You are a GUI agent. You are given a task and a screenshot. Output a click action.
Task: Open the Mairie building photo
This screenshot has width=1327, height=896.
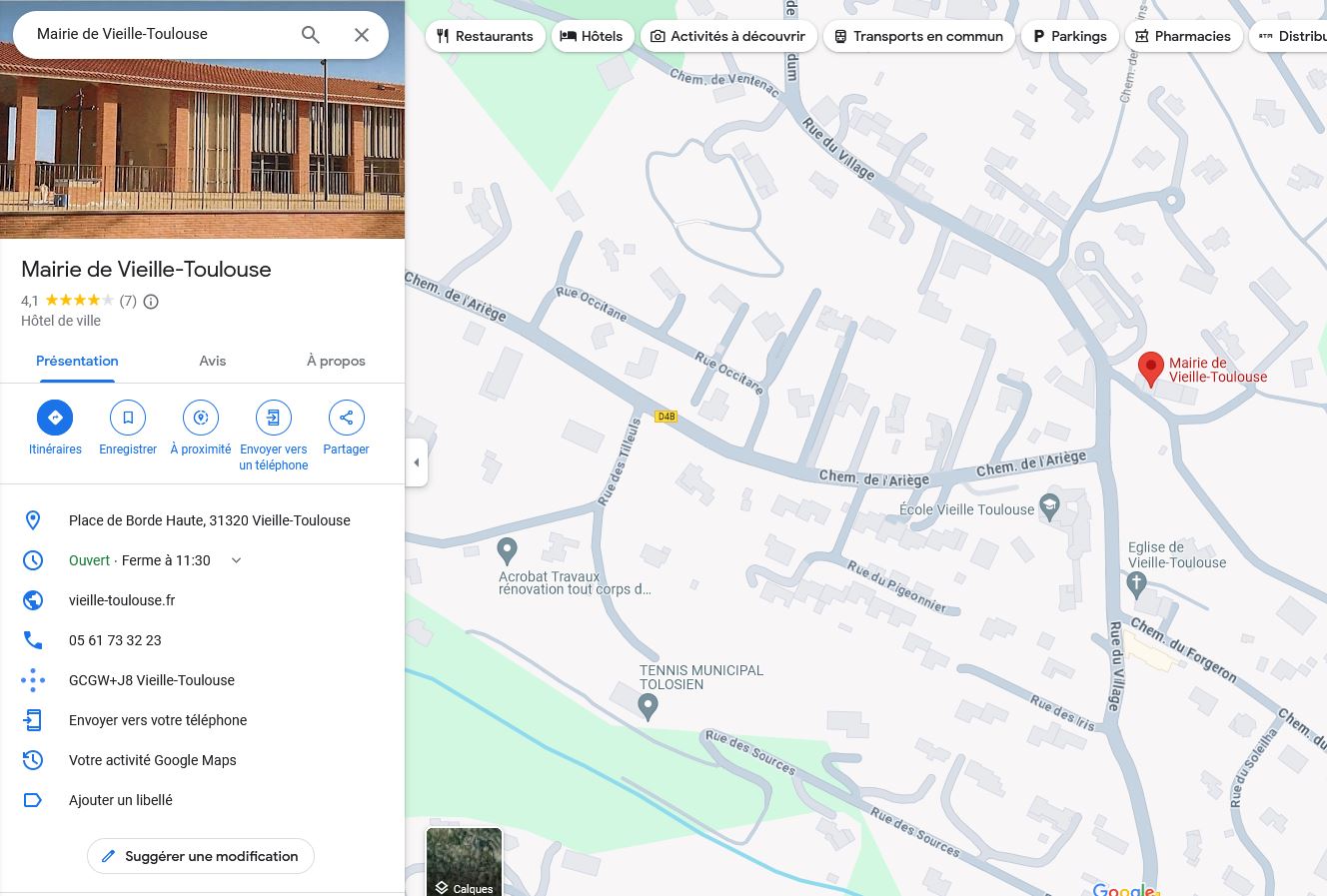coord(202,148)
